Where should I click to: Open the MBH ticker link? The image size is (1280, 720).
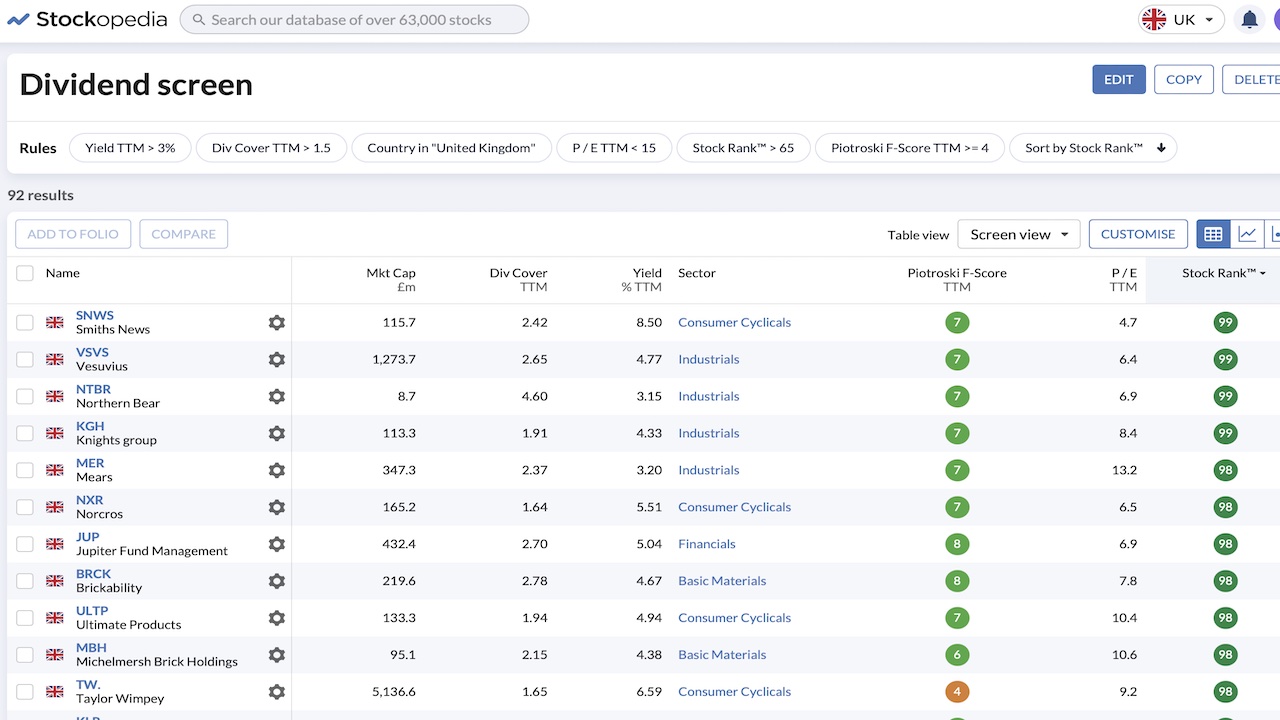[91, 647]
